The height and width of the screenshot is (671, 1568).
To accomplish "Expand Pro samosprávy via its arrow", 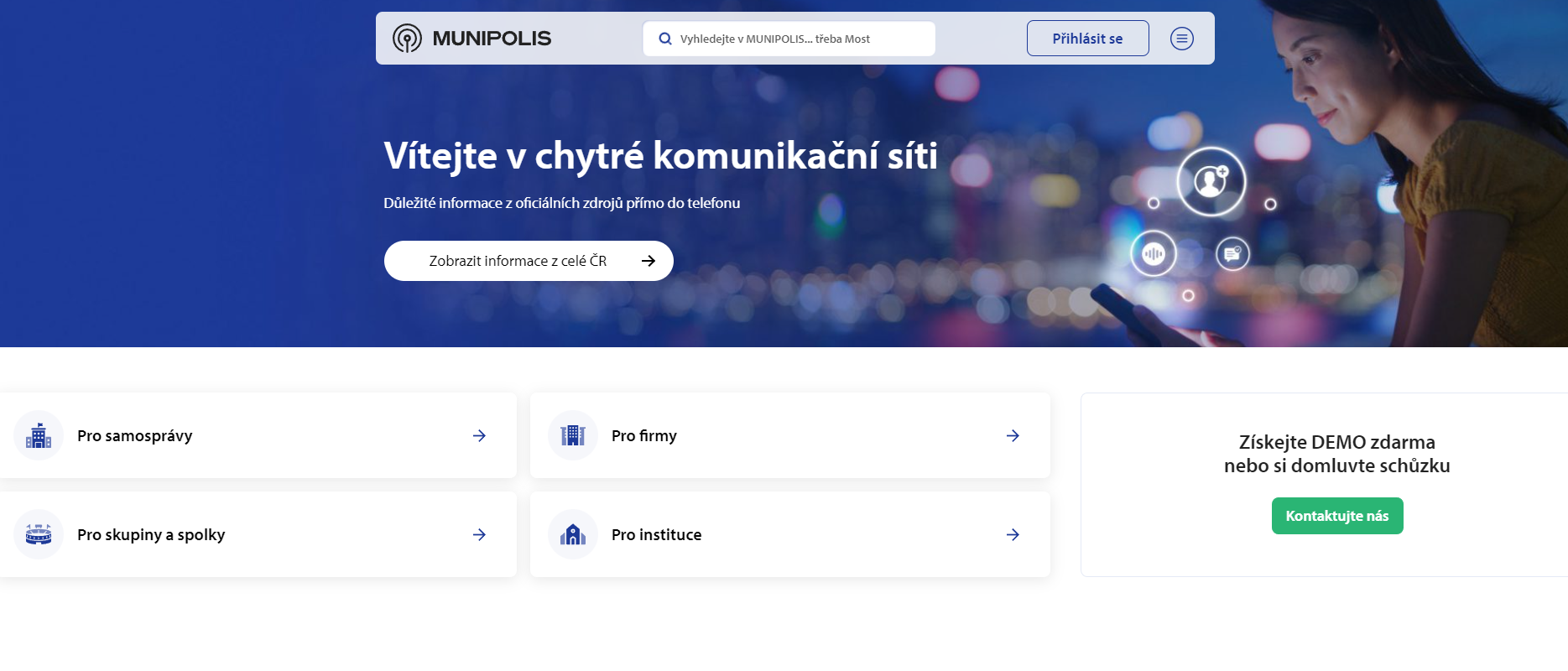I will [x=479, y=435].
